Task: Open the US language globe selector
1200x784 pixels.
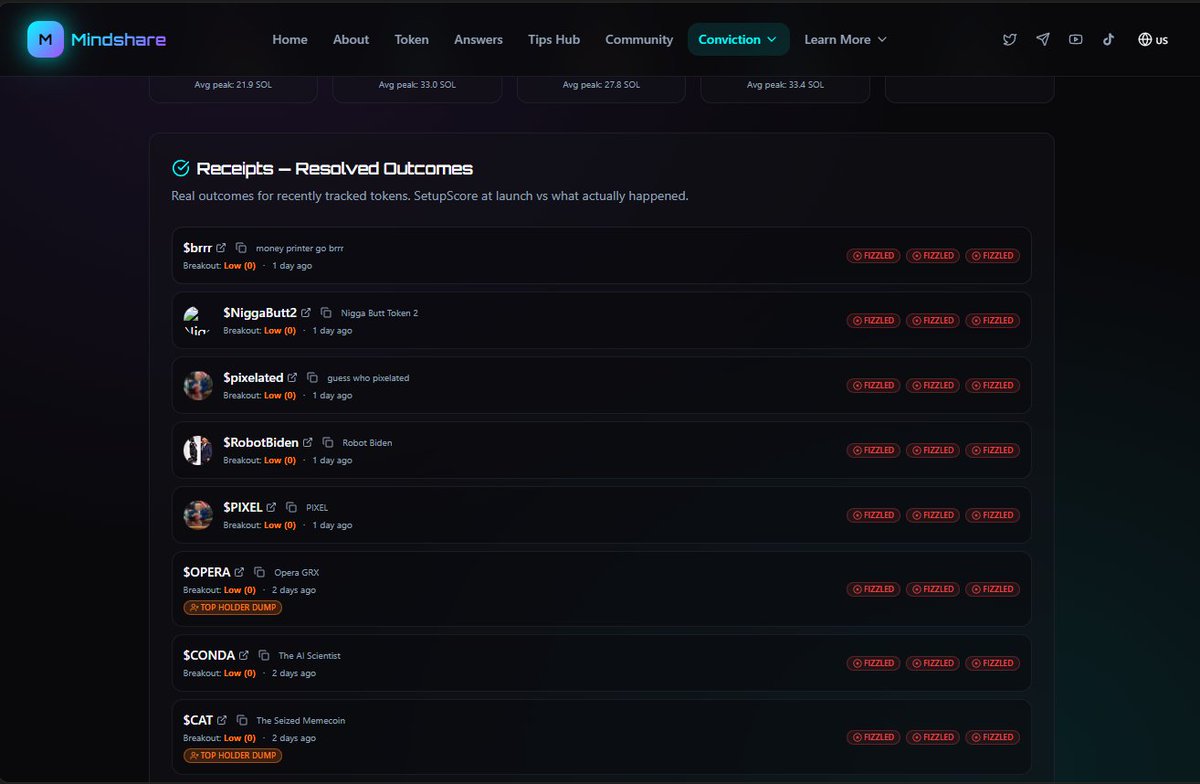Action: point(1153,40)
